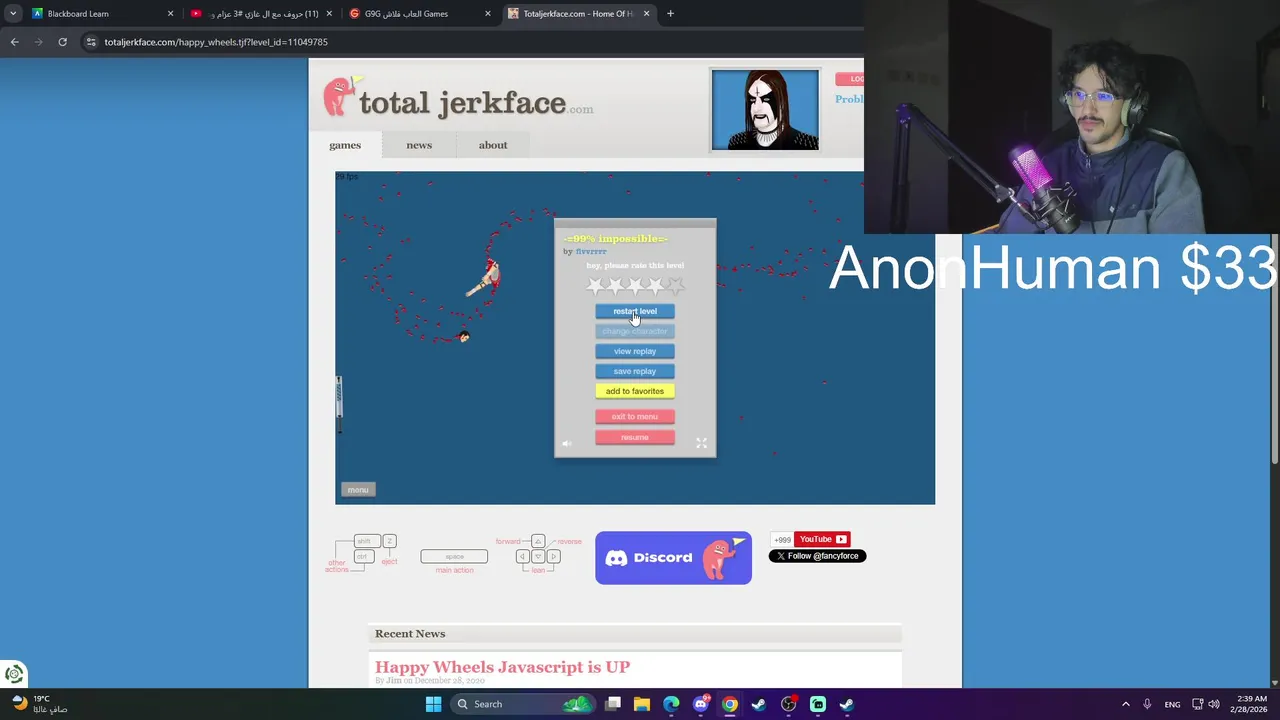Open the green chat app taskbar icon
The height and width of the screenshot is (720, 1280).
pos(817,704)
